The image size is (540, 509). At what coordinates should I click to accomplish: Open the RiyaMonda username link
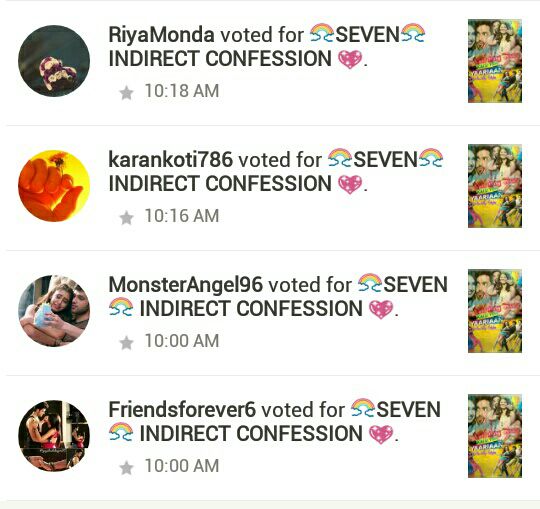click(x=161, y=35)
